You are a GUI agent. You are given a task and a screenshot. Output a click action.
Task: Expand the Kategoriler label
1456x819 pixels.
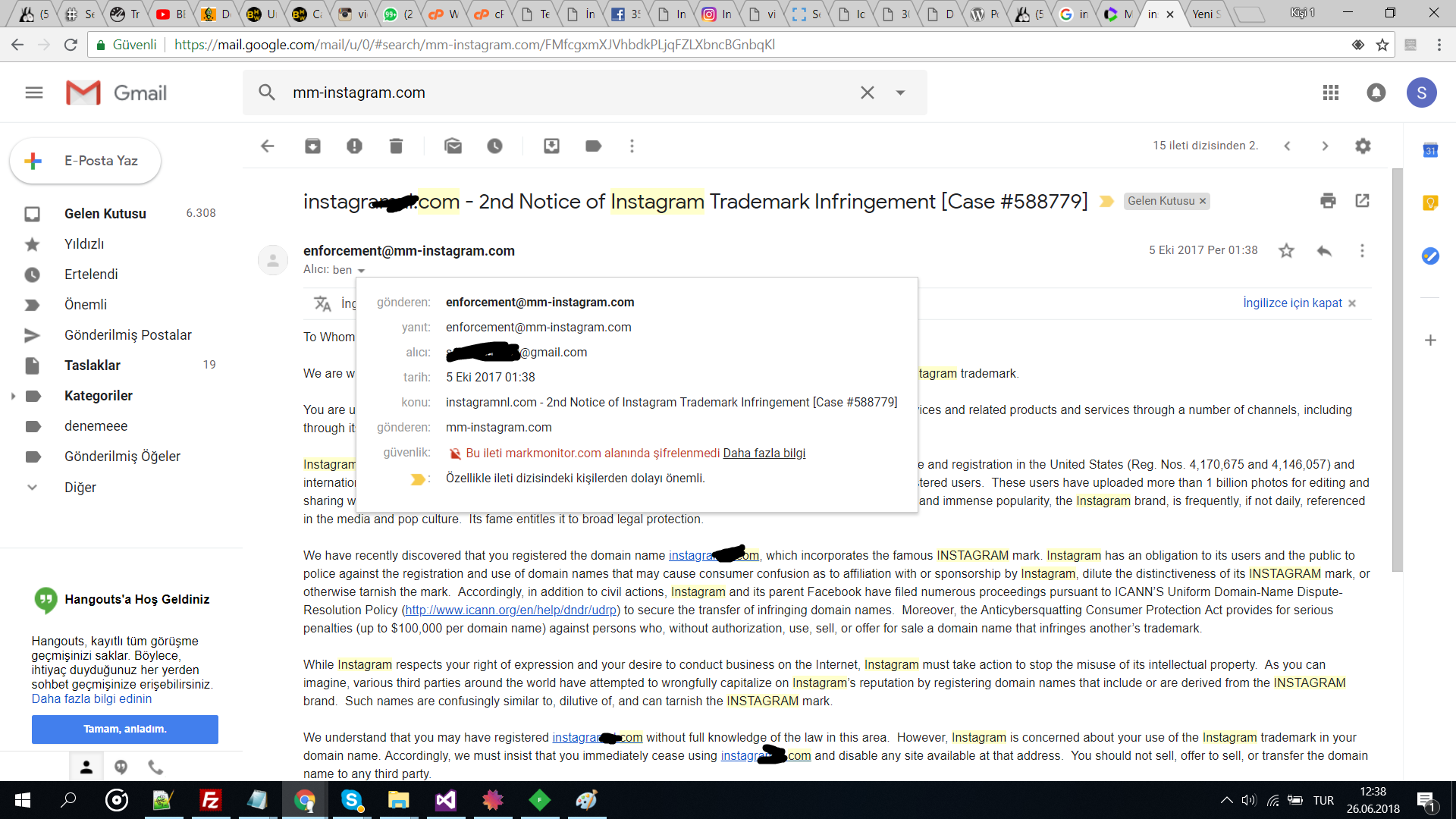13,396
